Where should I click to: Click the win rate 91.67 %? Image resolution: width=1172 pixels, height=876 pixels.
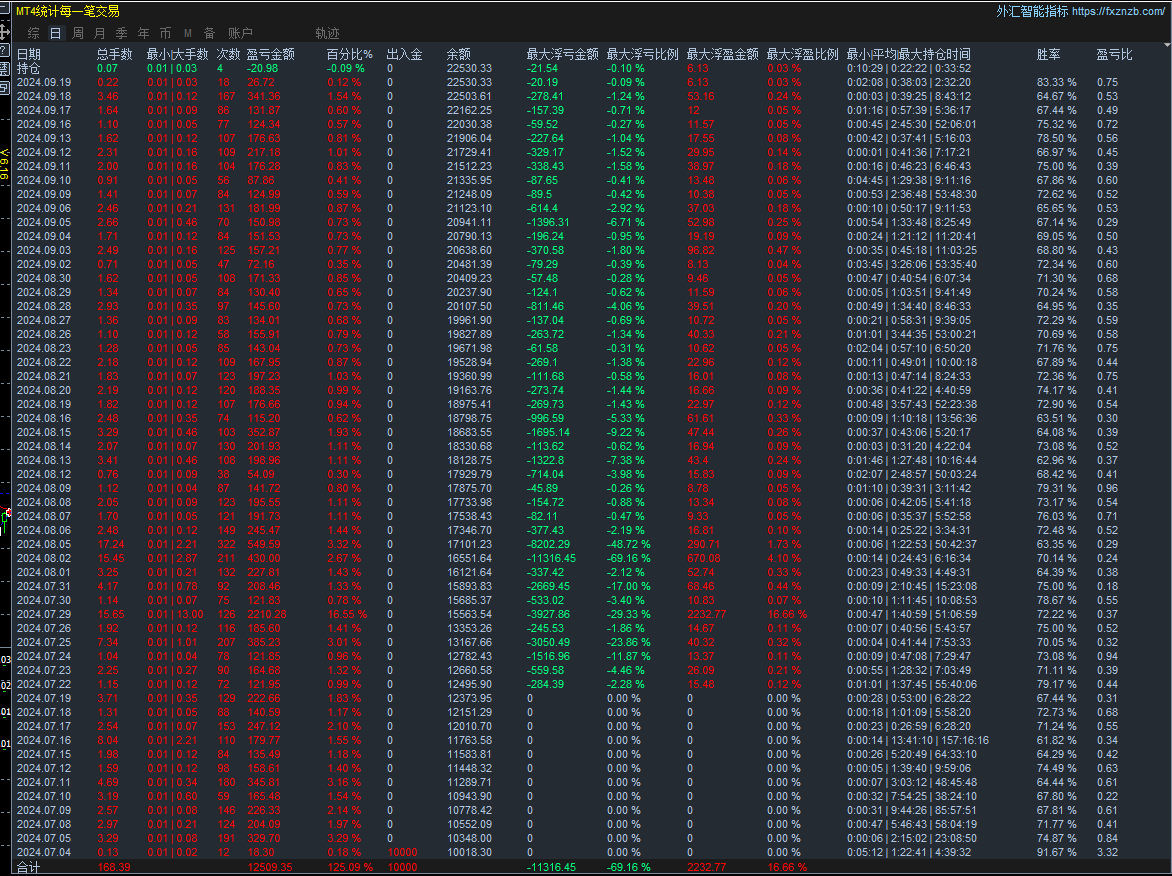coord(1057,852)
